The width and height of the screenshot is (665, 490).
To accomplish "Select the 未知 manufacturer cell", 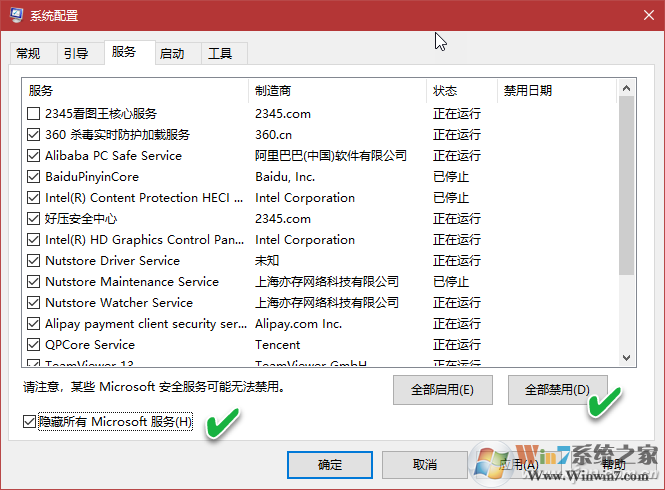I will point(267,260).
